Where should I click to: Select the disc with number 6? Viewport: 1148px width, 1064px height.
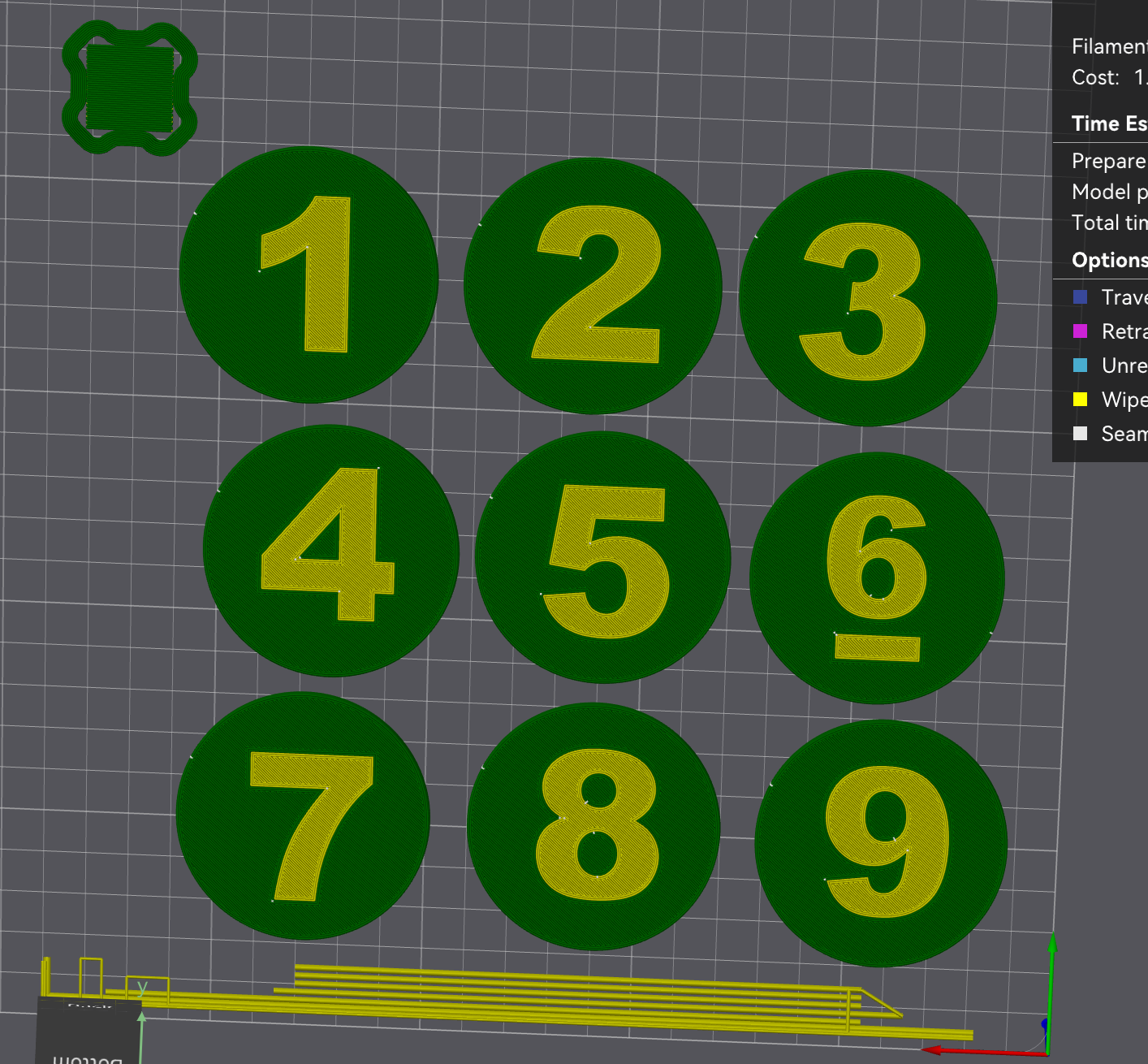coord(878,577)
